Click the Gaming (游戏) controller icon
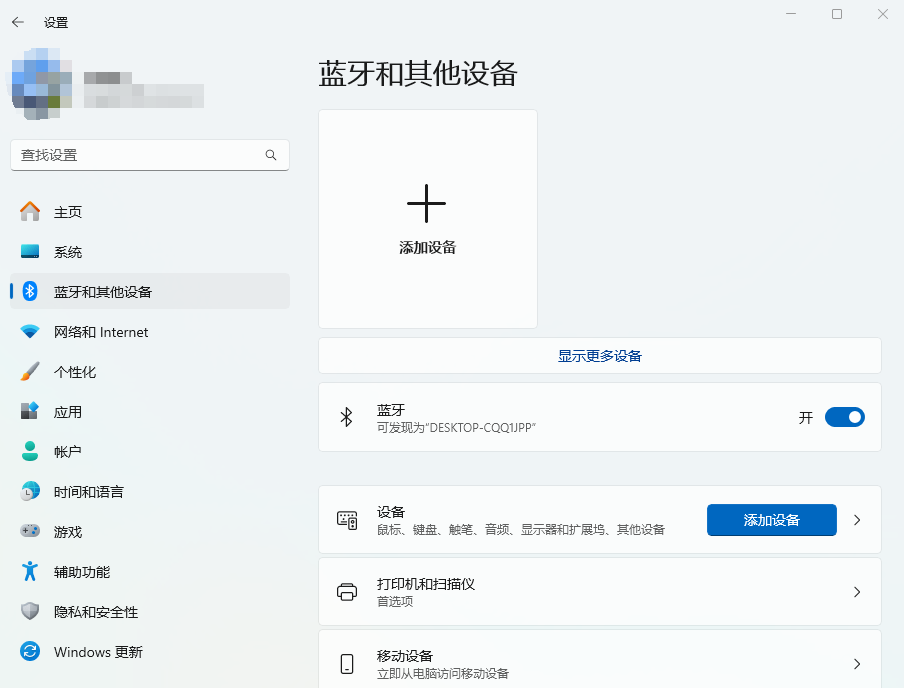The width and height of the screenshot is (904, 688). coord(30,532)
